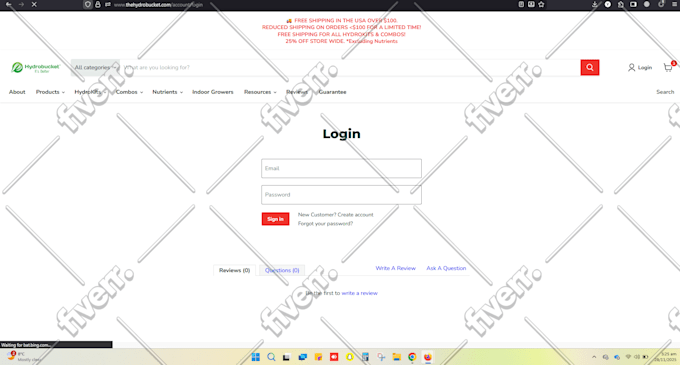Open the tracking protection shield icon
This screenshot has width=680, height=365.
click(88, 4)
